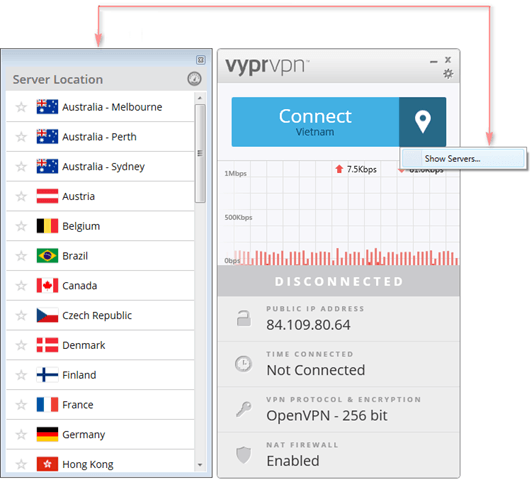The width and height of the screenshot is (532, 480).
Task: Toggle favorite star next to Finland
Action: [21, 375]
